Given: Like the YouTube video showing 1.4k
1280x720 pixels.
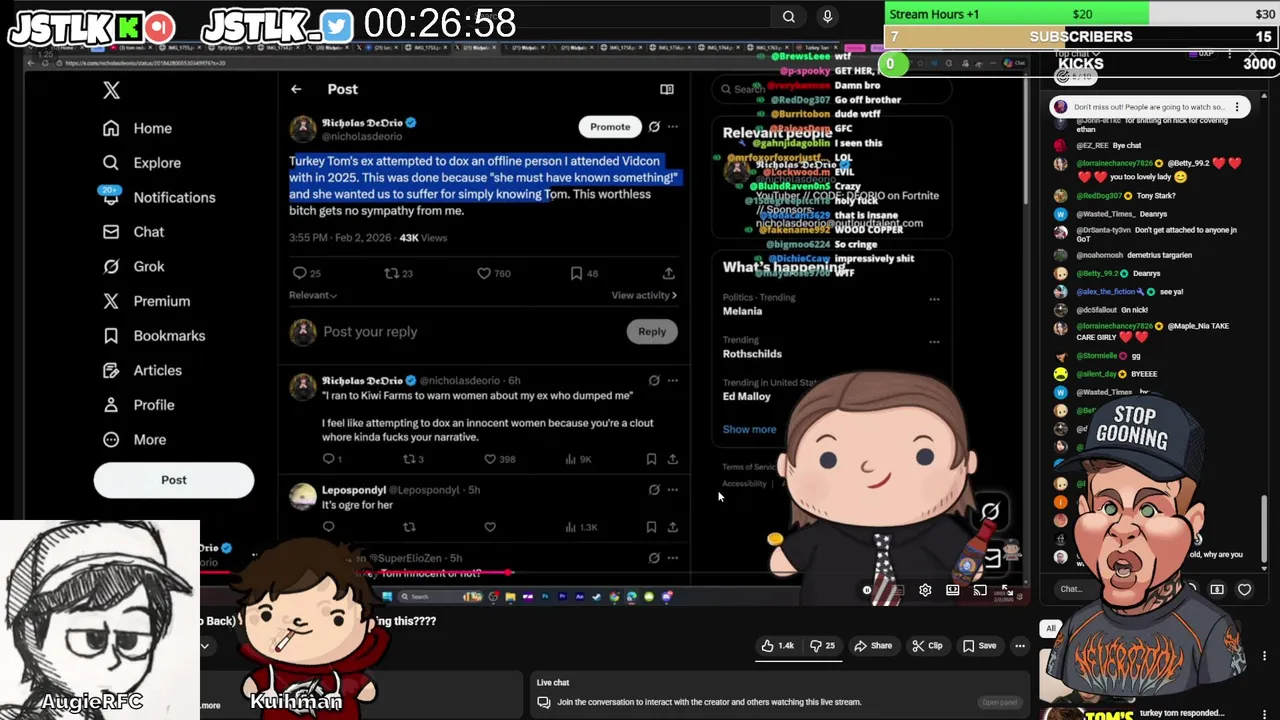Looking at the screenshot, I should pyautogui.click(x=778, y=646).
